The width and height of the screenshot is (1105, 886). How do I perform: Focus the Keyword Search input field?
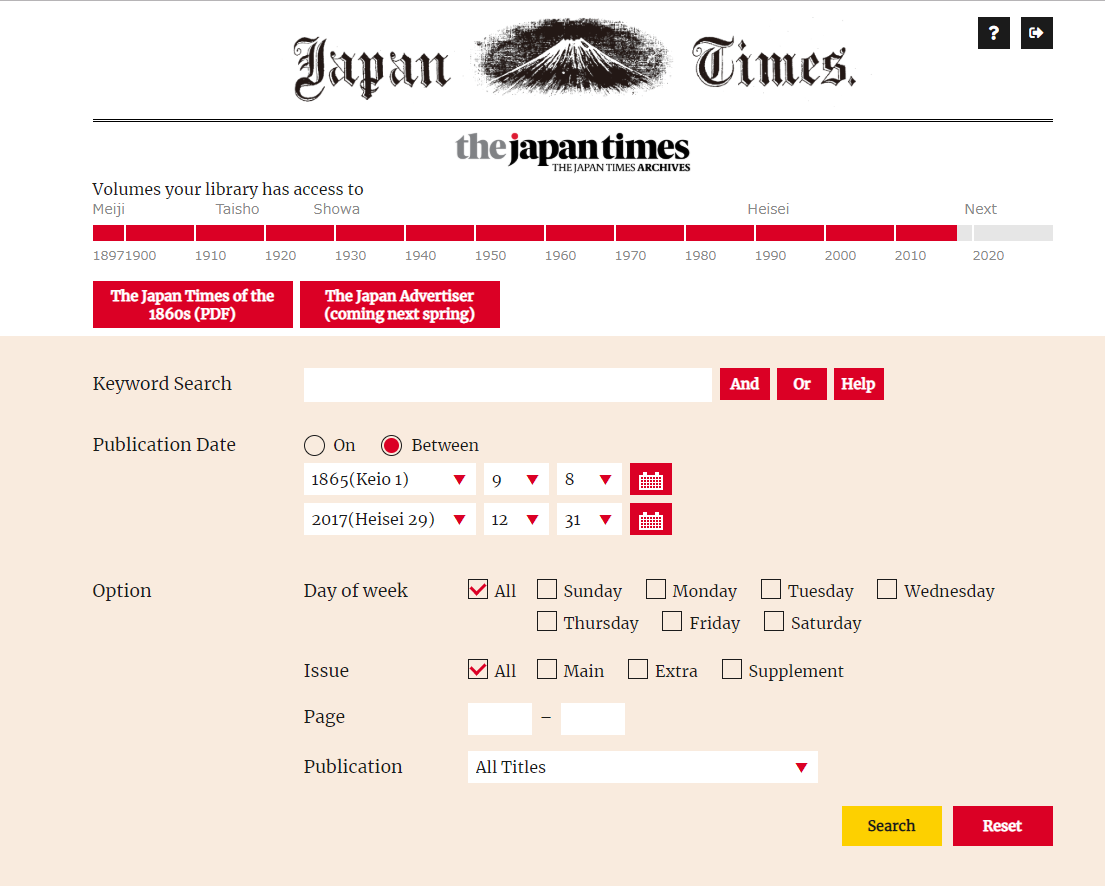pos(507,385)
